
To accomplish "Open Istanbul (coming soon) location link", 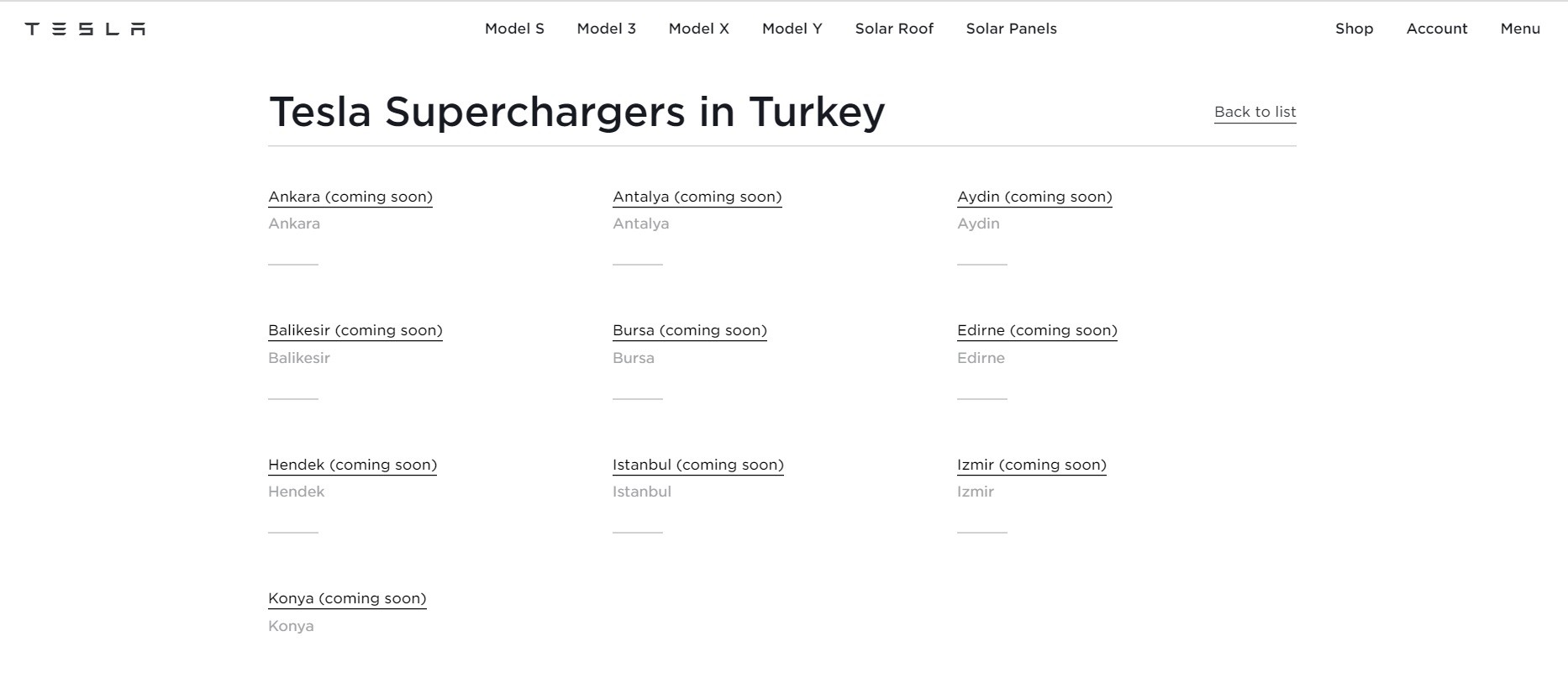I will click(697, 465).
